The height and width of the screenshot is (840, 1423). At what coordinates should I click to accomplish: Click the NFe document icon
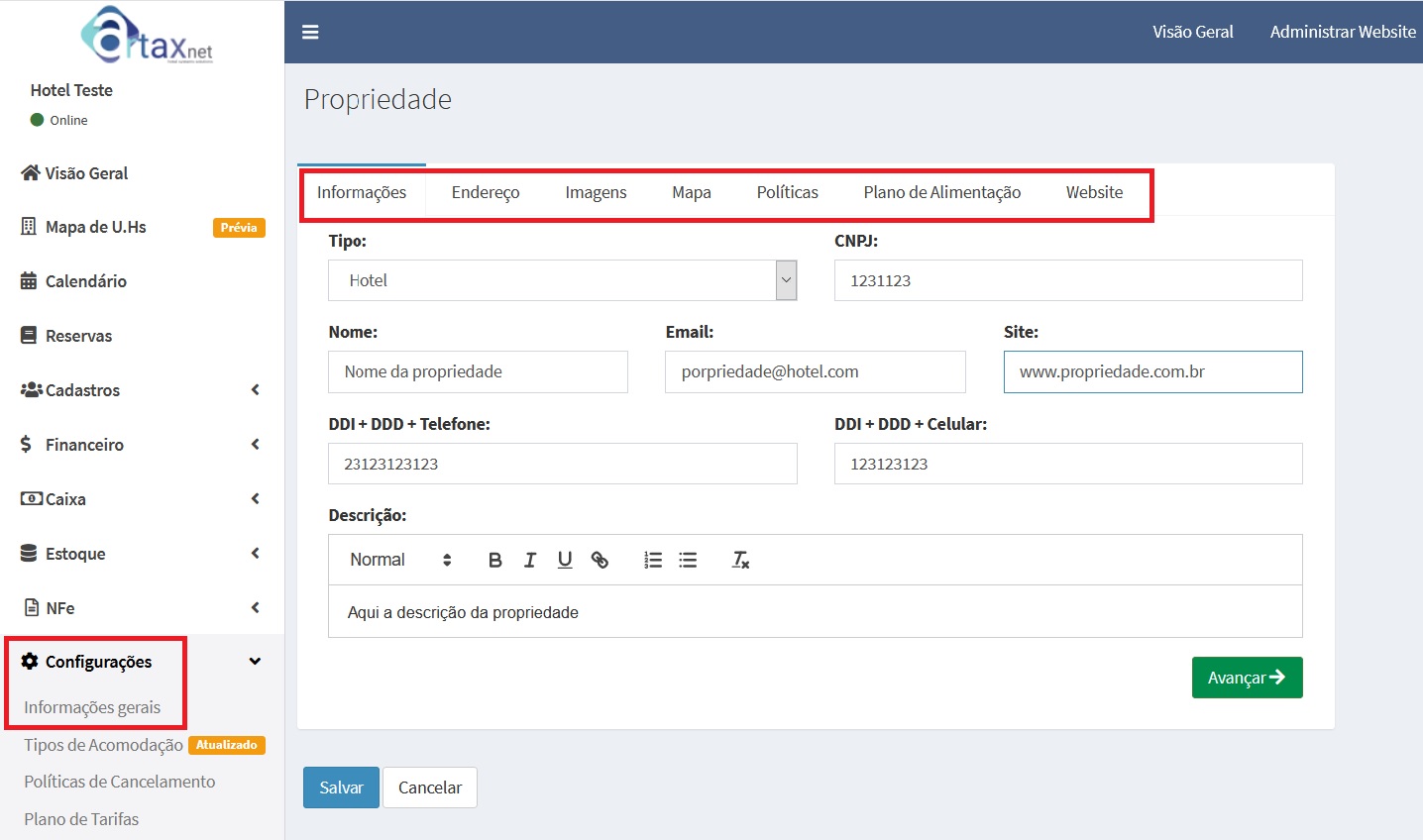point(32,608)
